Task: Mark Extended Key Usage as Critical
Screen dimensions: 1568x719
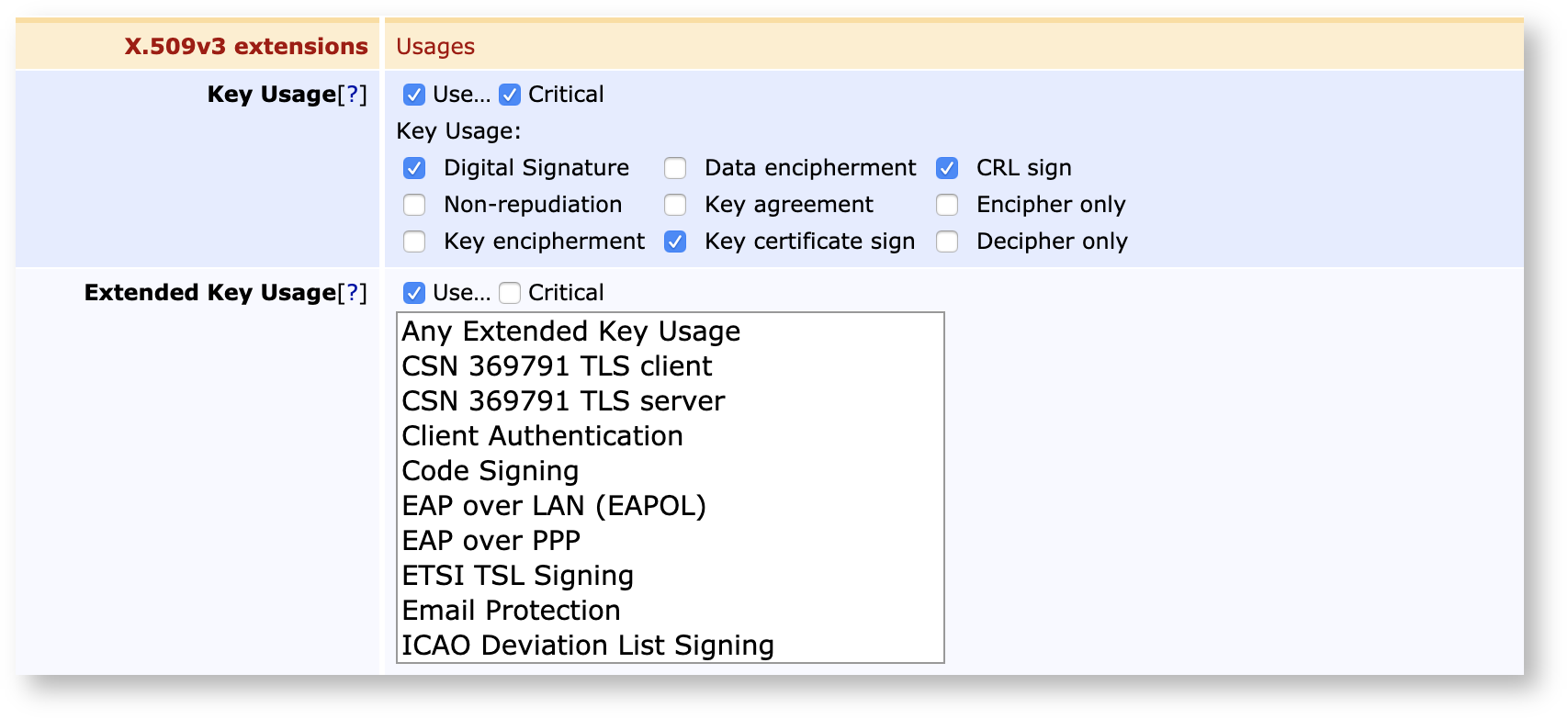Action: pos(510,293)
